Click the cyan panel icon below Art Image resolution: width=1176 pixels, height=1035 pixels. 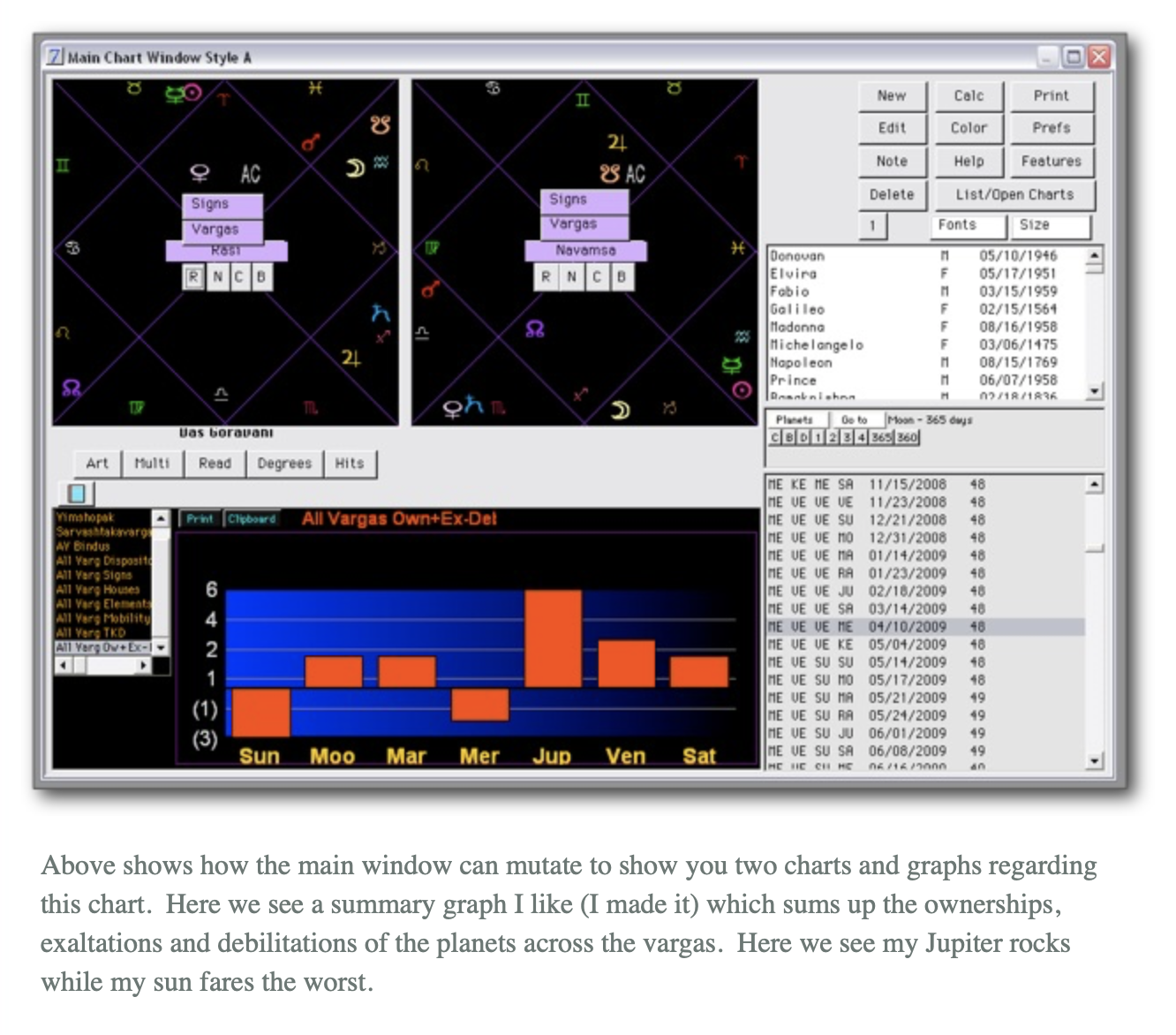[77, 493]
